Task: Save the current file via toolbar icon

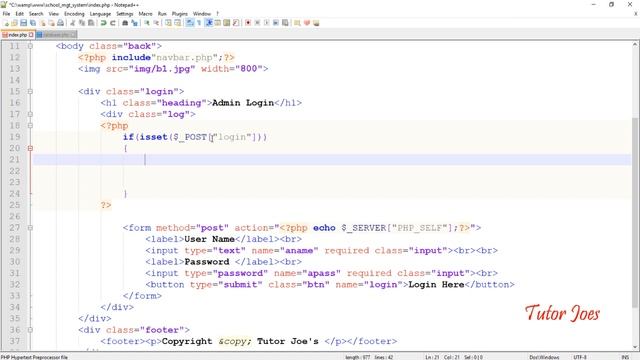Action: pos(23,23)
